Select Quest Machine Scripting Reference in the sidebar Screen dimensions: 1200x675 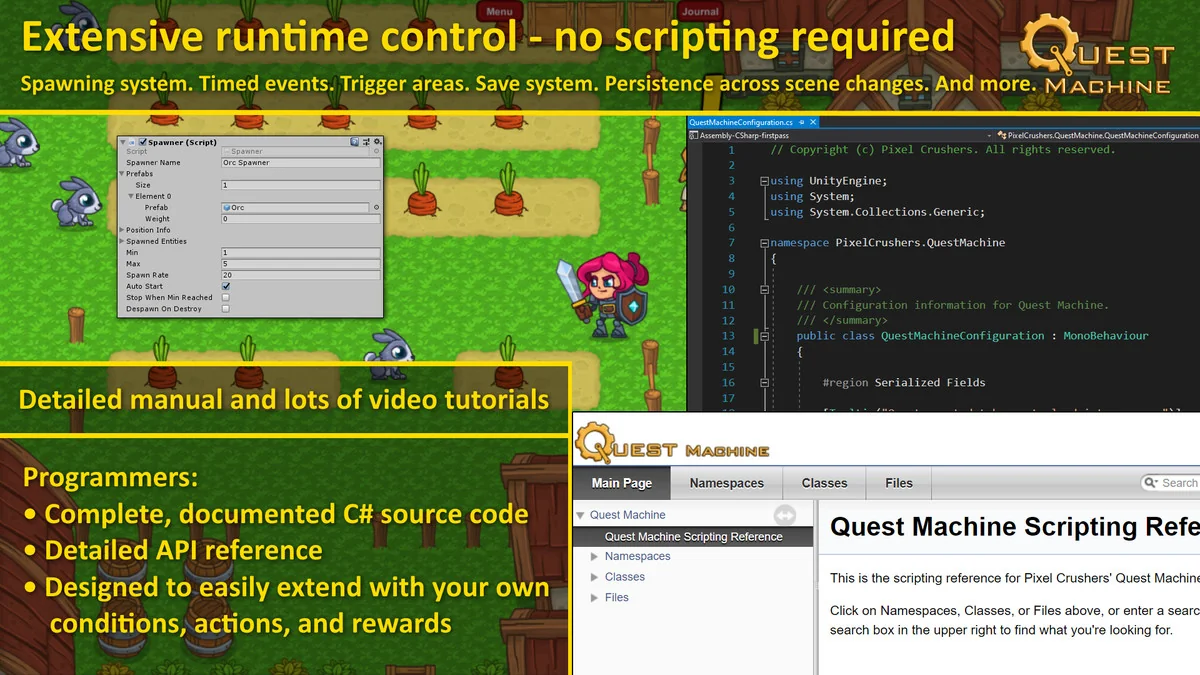(692, 536)
